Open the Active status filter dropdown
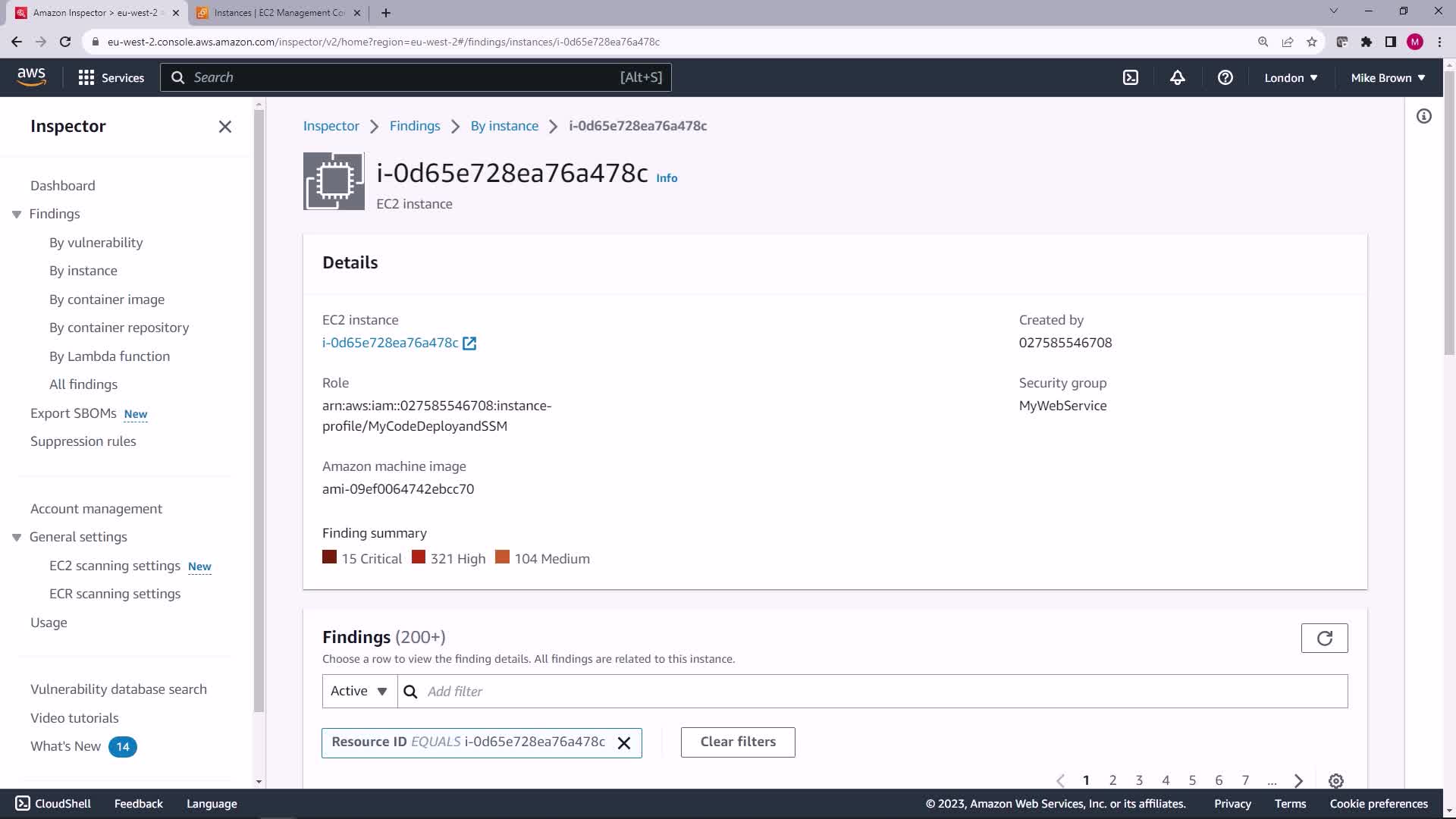 coord(359,691)
